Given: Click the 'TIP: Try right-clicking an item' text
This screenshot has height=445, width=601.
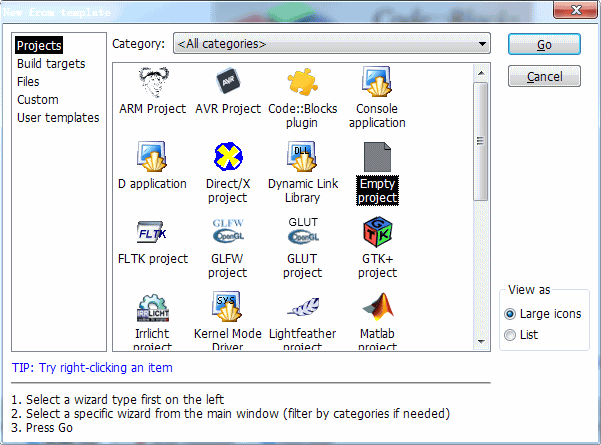Looking at the screenshot, I should (x=92, y=368).
